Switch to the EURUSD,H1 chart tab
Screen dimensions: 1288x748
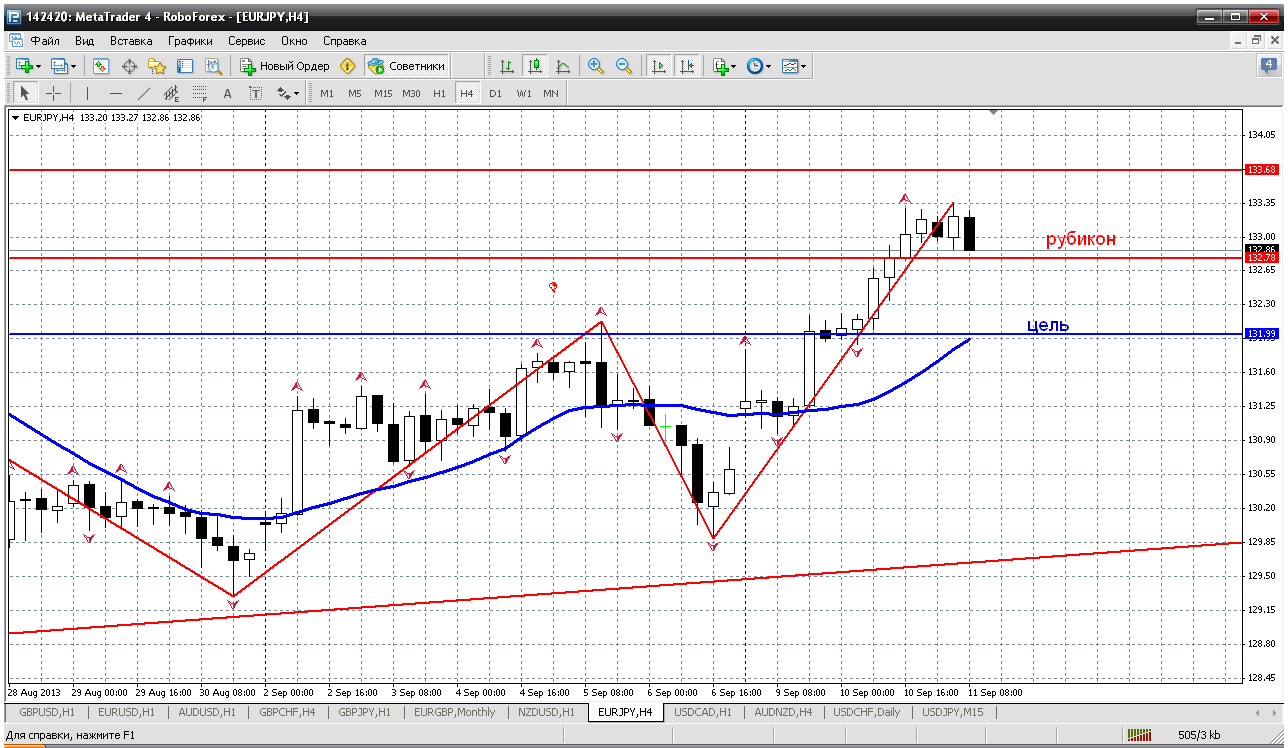tap(126, 712)
